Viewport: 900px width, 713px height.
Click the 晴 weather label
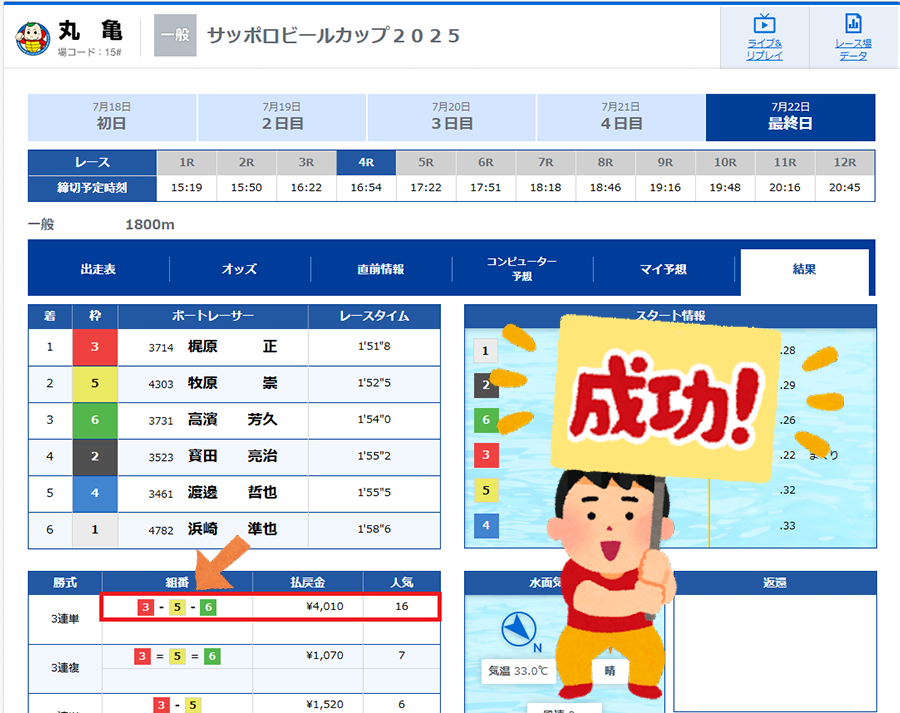(610, 671)
